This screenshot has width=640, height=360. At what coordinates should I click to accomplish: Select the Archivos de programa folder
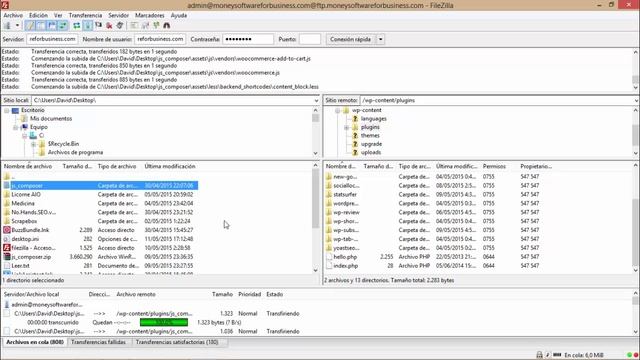(75, 152)
